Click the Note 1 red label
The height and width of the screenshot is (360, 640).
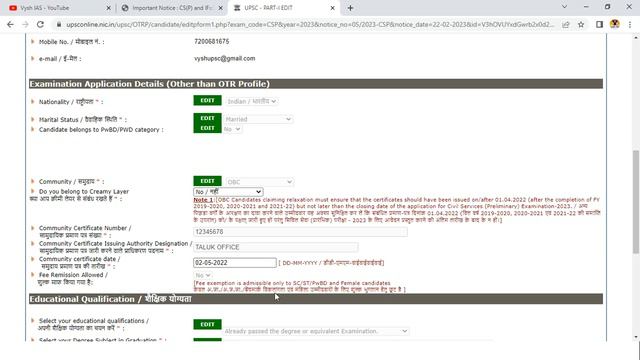(x=203, y=200)
